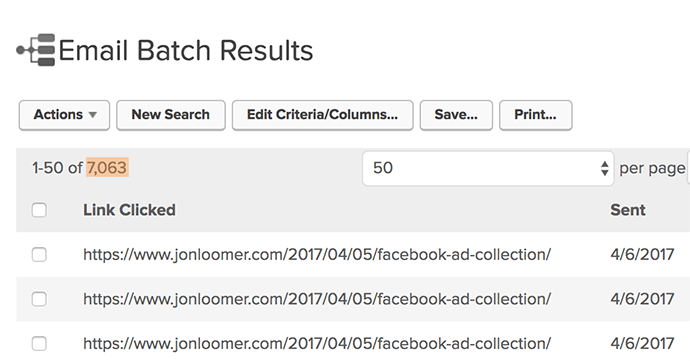This screenshot has width=690, height=361.
Task: Start a New Search
Action: point(171,115)
